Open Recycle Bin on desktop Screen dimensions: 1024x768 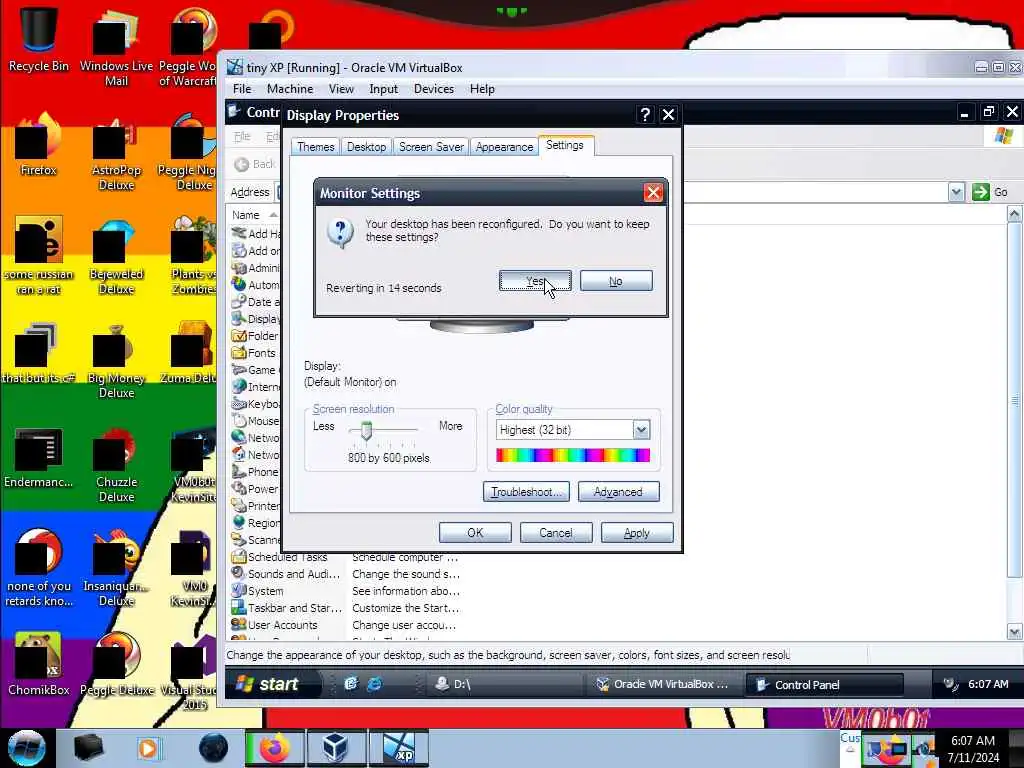[38, 38]
